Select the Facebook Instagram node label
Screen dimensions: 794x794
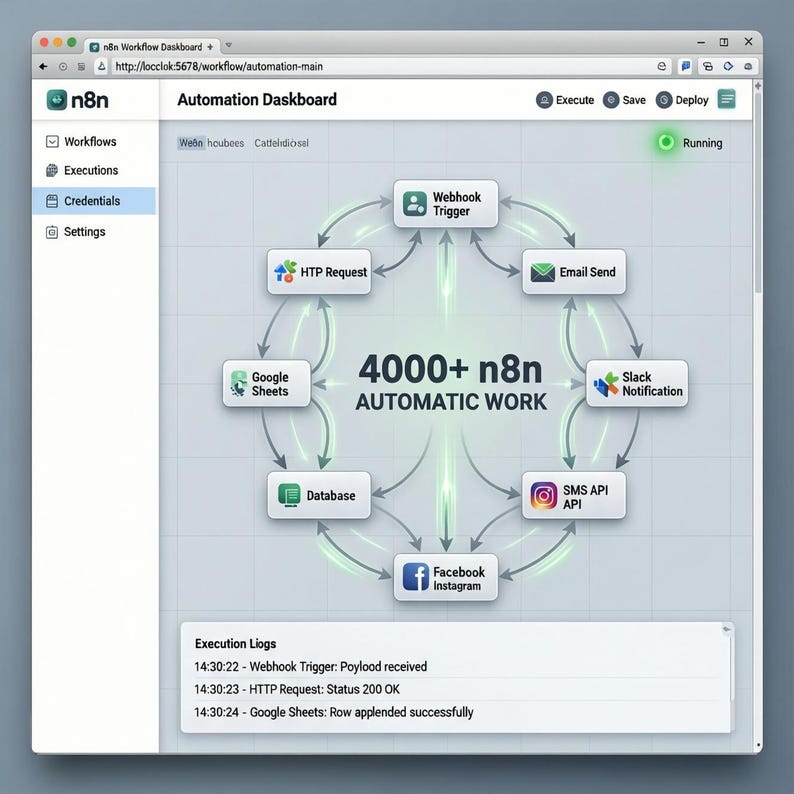point(459,578)
